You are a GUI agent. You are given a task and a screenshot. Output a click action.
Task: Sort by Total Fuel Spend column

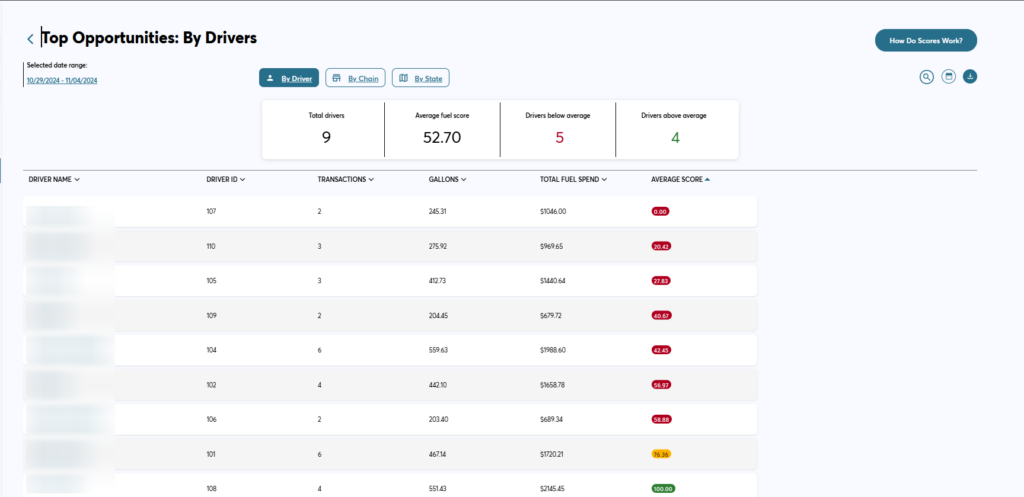[573, 180]
